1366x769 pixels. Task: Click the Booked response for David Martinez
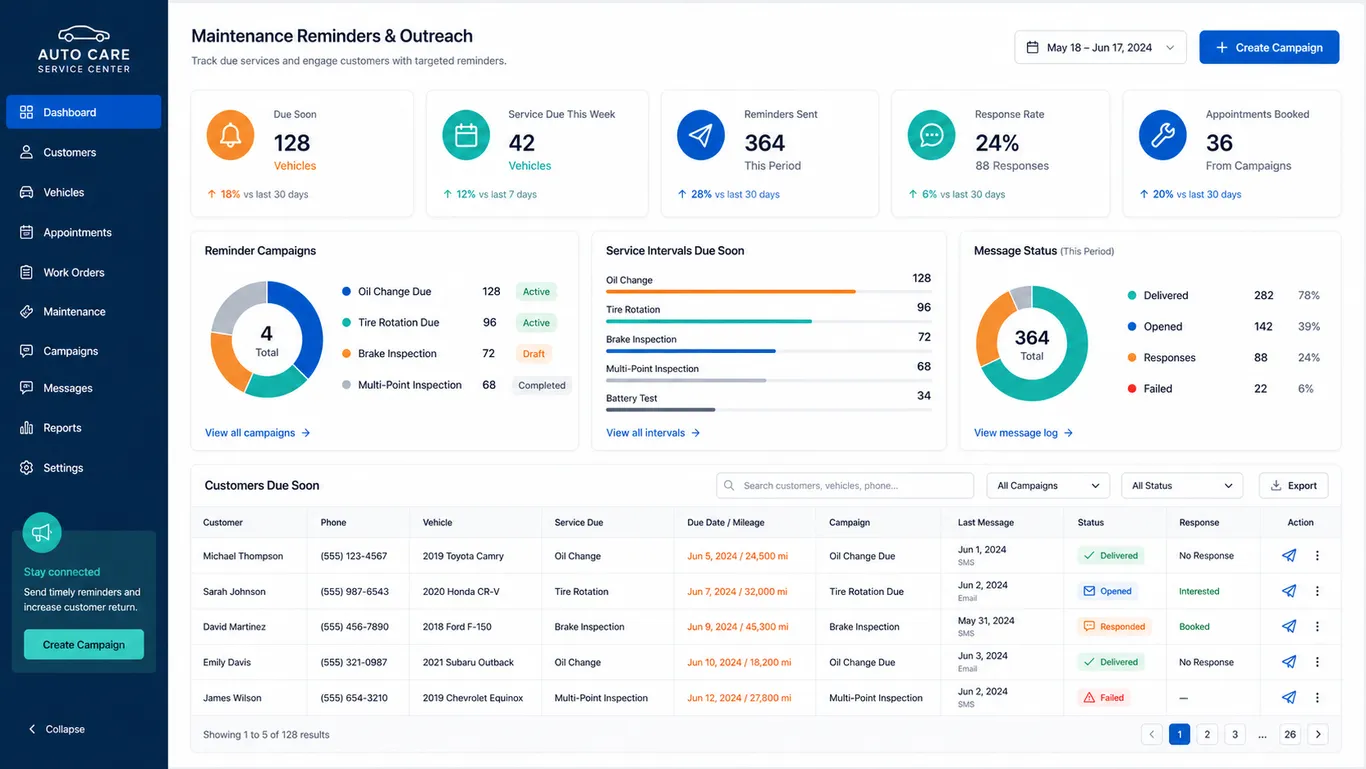pos(1194,627)
